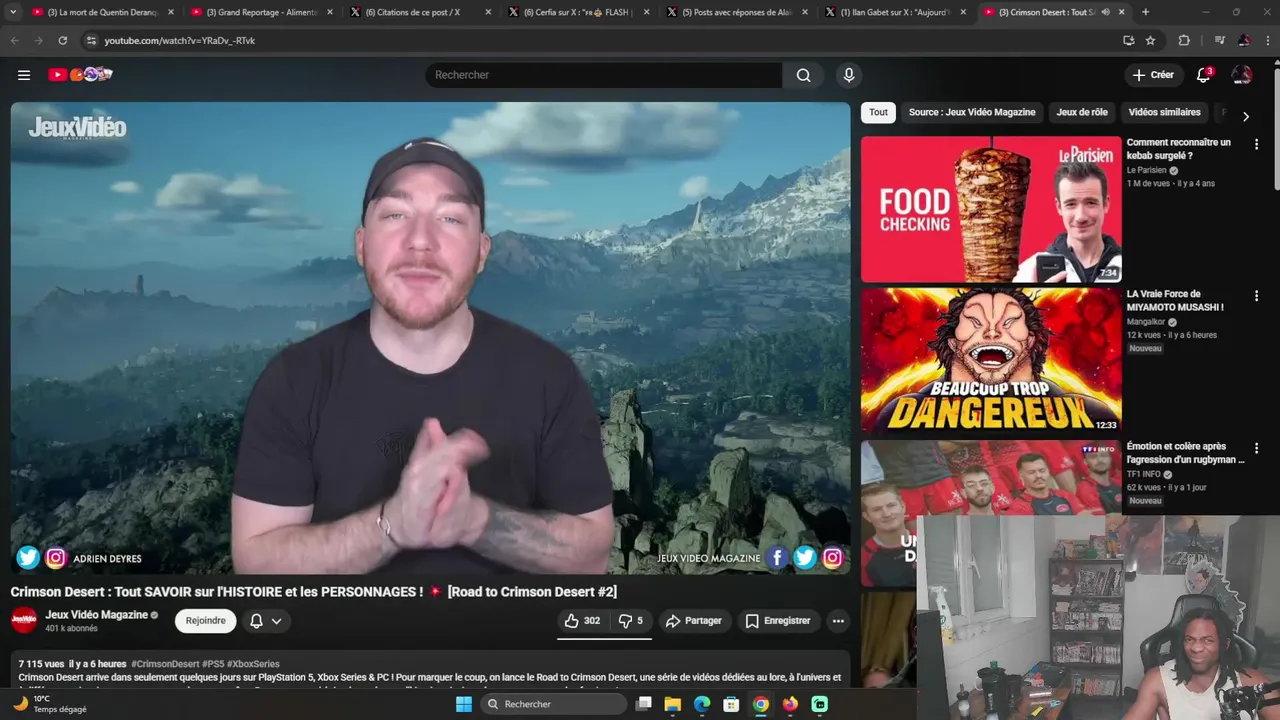Bookmark this page with star icon
Screen dimensions: 1280x720
[1150, 40]
